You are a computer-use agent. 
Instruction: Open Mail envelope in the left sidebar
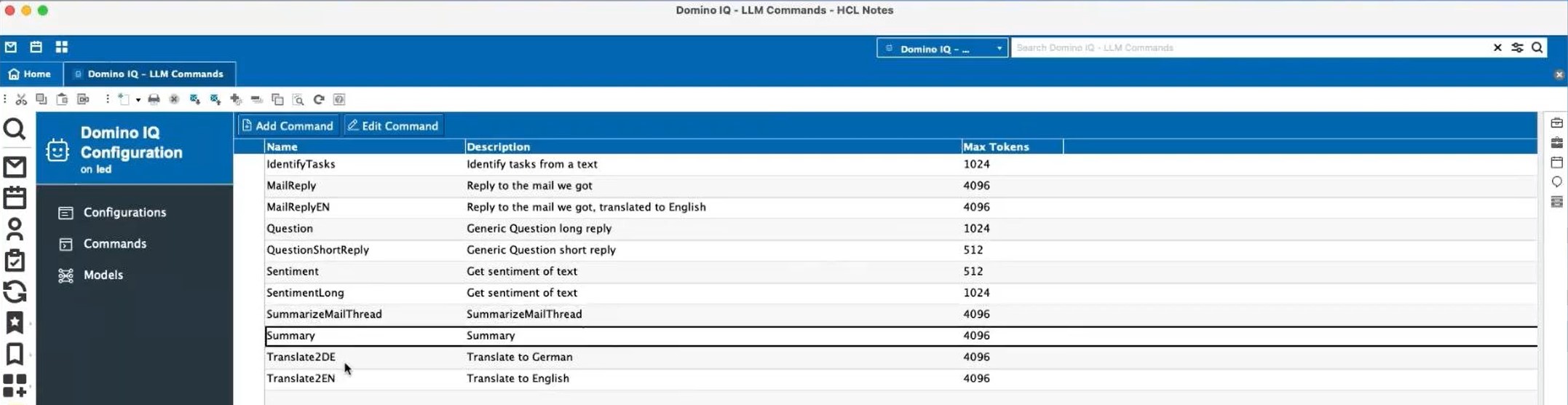[15, 167]
